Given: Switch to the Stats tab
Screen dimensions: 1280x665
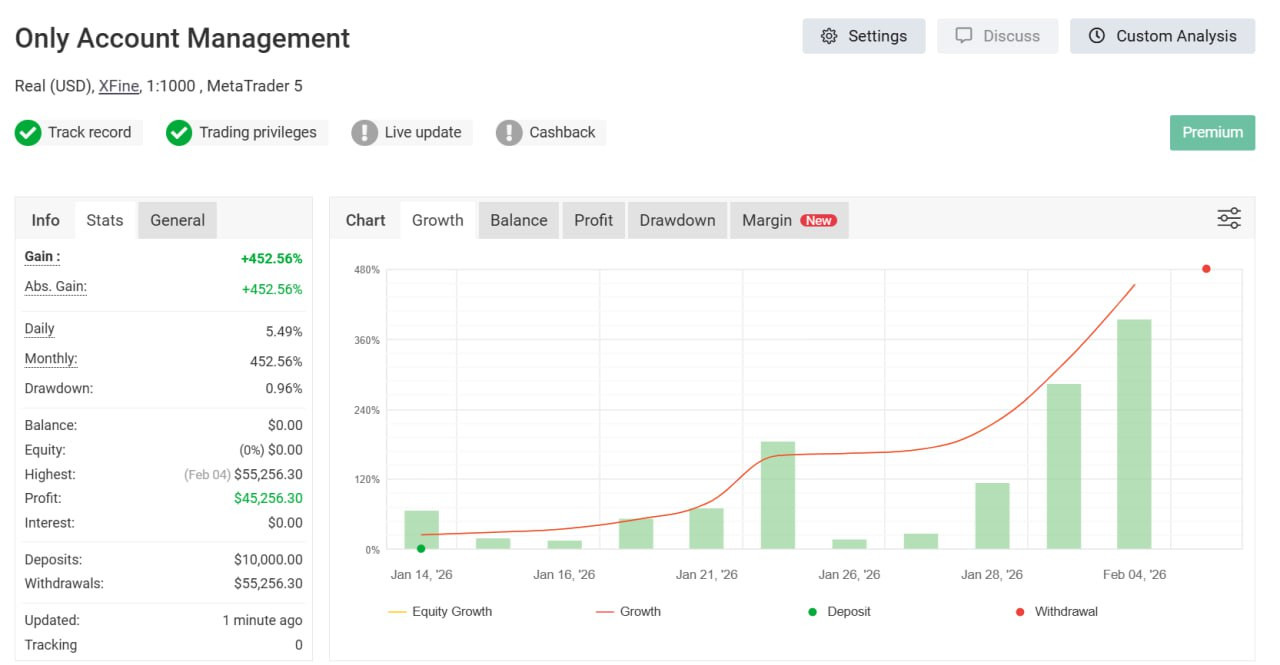Looking at the screenshot, I should (105, 220).
